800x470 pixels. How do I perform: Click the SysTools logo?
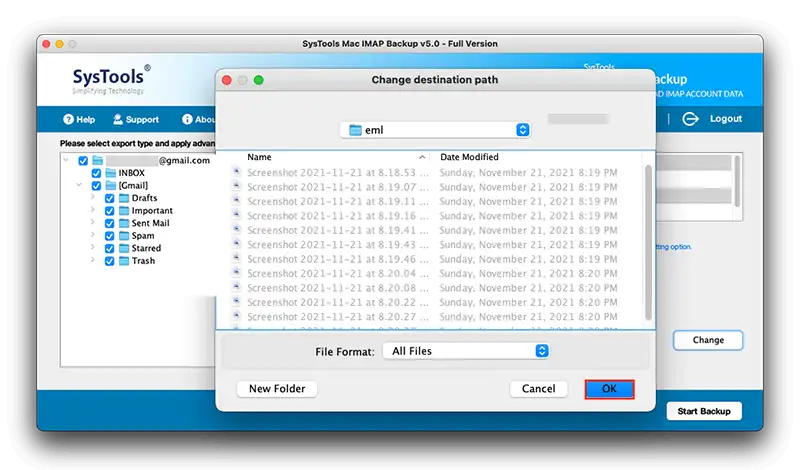111,80
